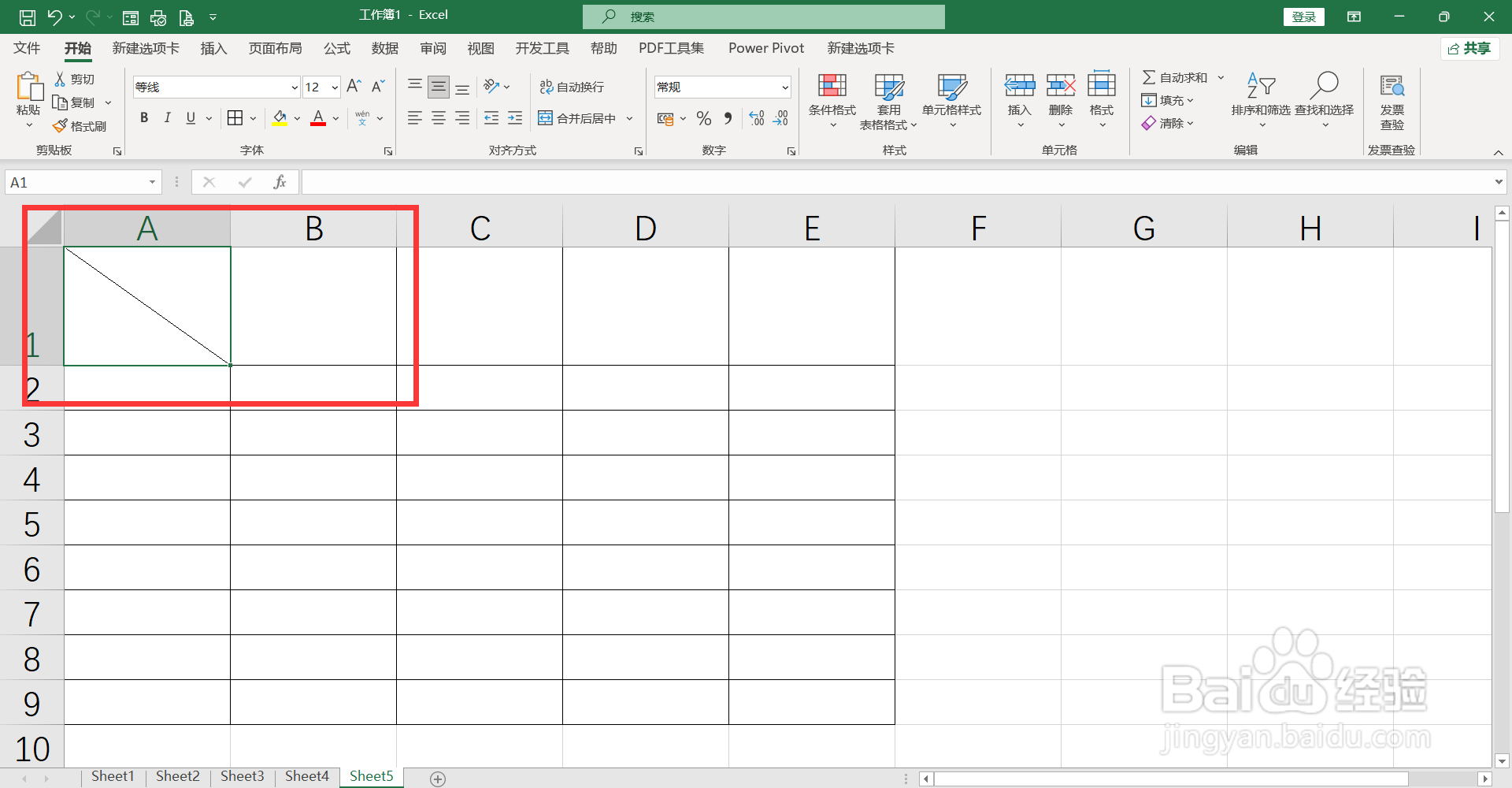1512x788 pixels.
Task: Open the 文件 menu tab
Action: (x=27, y=48)
